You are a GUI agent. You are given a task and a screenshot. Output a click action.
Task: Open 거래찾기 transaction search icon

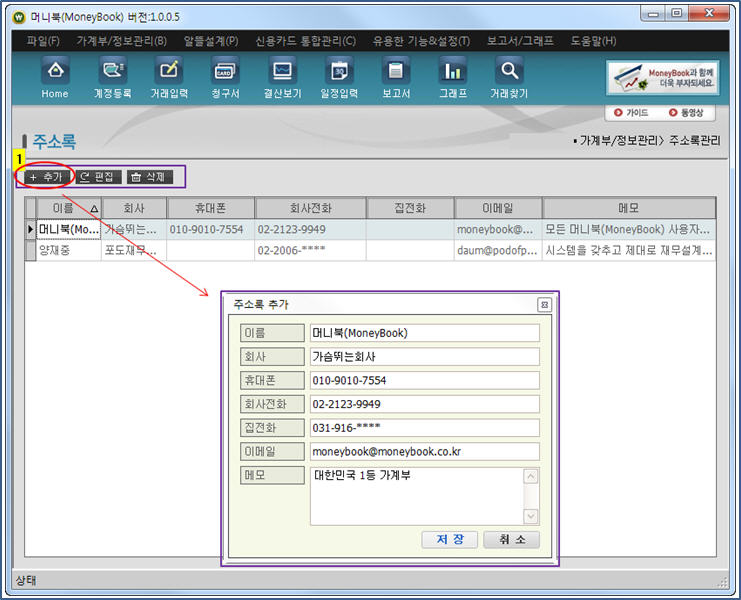(509, 77)
